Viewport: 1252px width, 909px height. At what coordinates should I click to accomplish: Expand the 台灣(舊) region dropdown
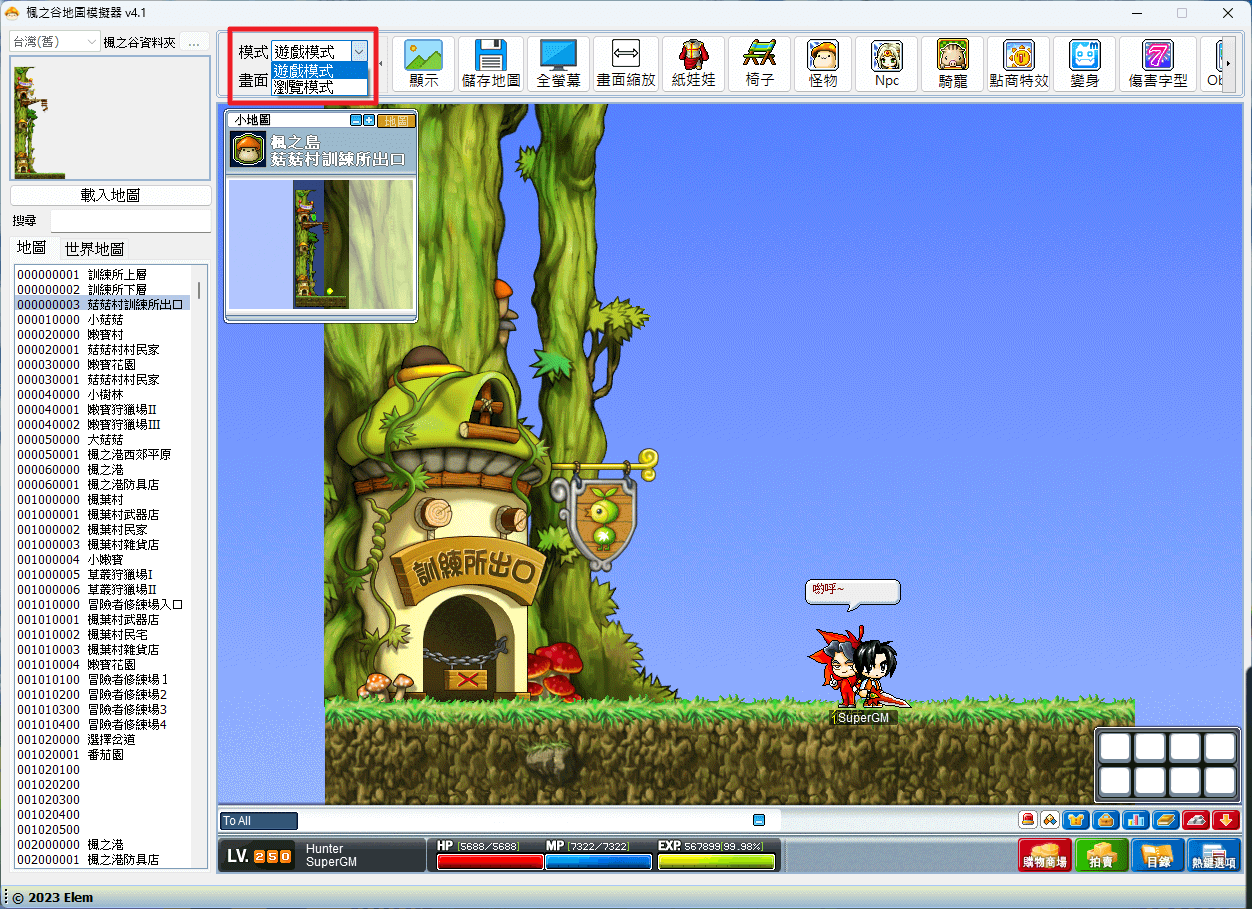pyautogui.click(x=54, y=41)
